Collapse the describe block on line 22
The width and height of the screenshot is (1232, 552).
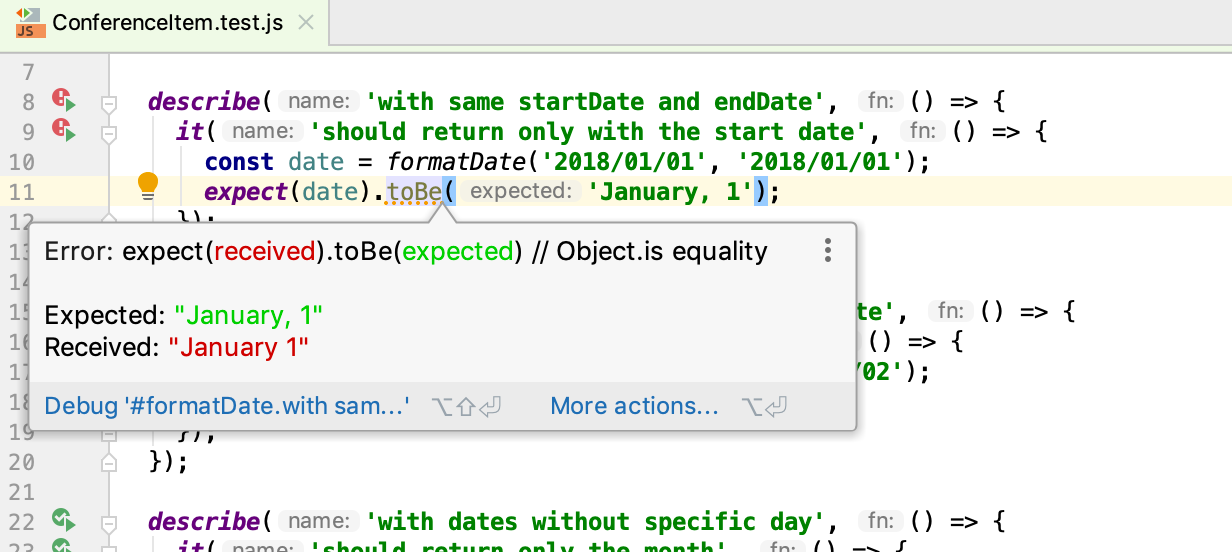(x=110, y=523)
